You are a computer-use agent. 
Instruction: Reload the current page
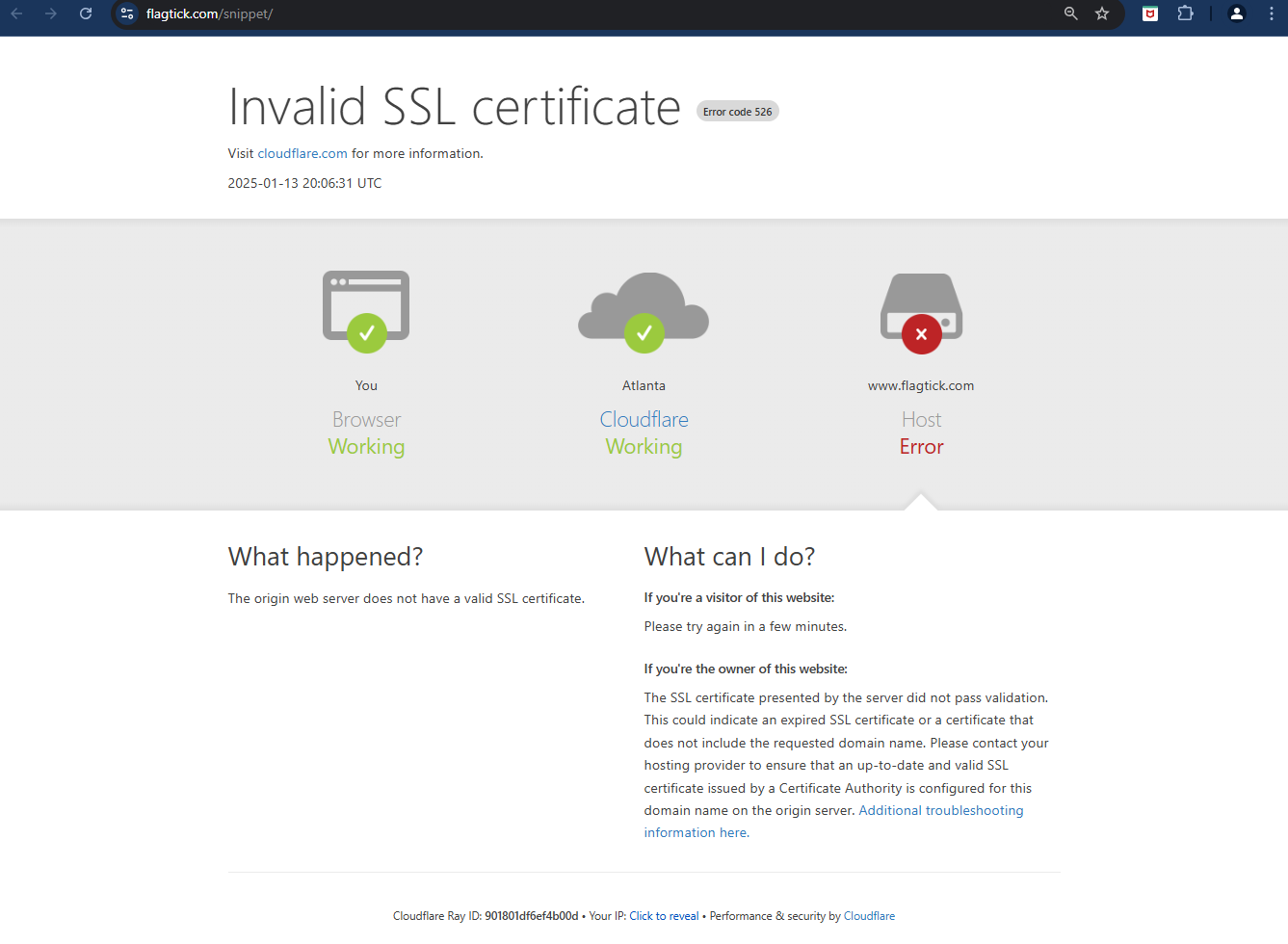pos(86,13)
